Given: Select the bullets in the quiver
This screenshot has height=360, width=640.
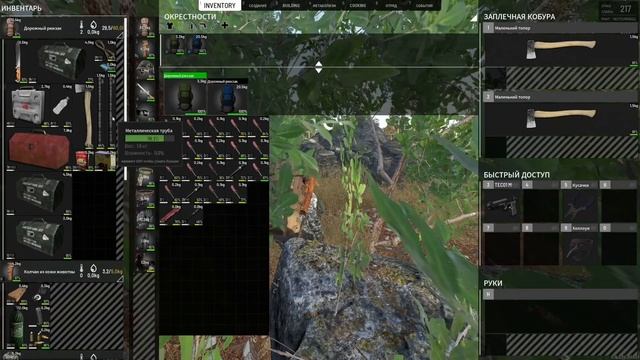Looking at the screenshot, I should tap(39, 338).
